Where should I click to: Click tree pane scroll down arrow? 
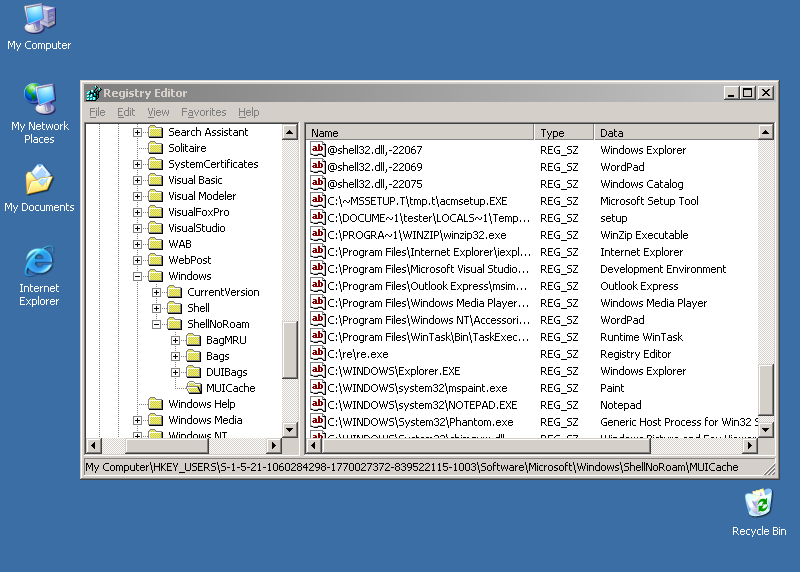pyautogui.click(x=290, y=430)
